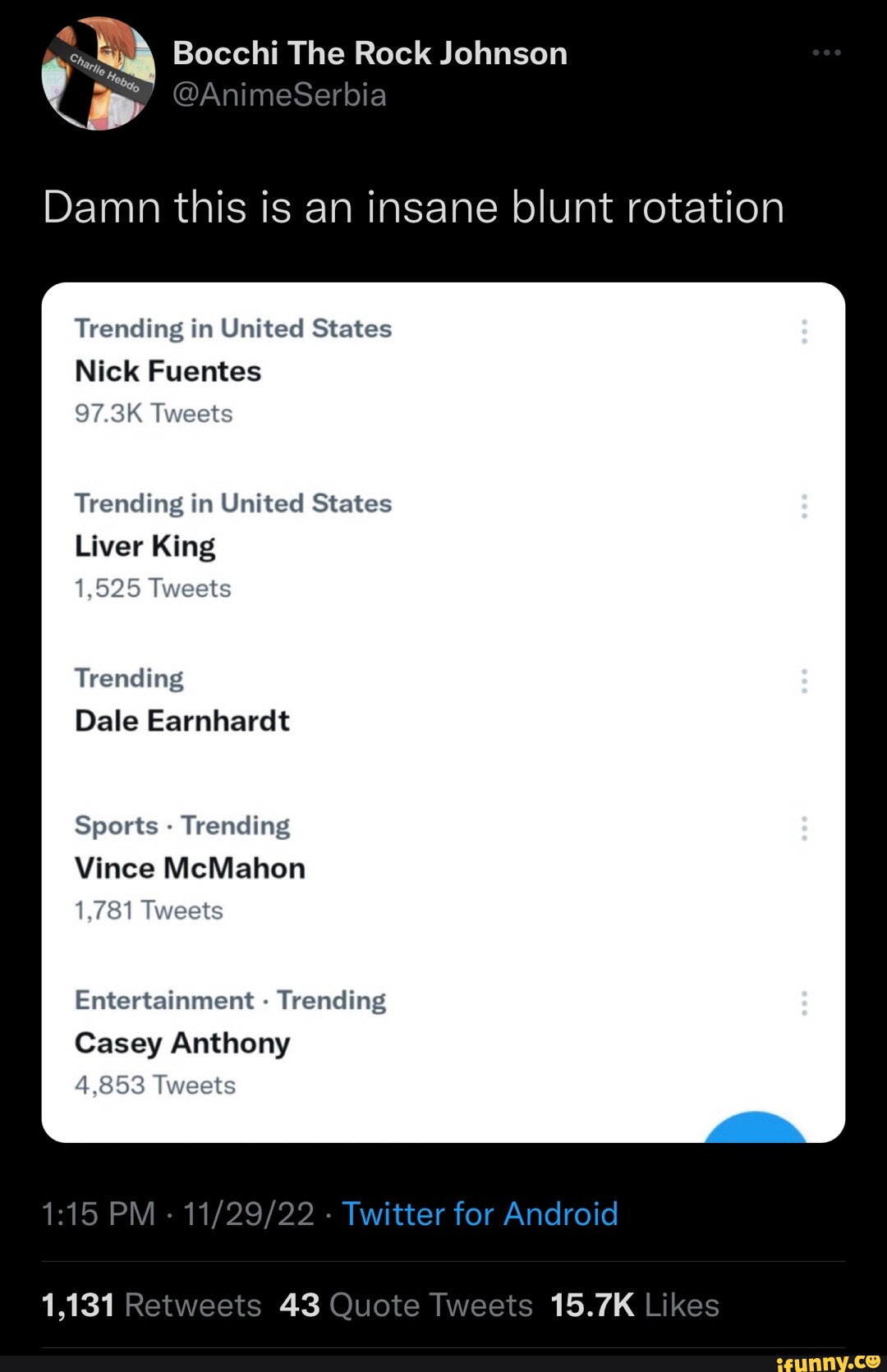The height and width of the screenshot is (1372, 887).
Task: View the 15.7K Likes list
Action: tap(635, 1305)
